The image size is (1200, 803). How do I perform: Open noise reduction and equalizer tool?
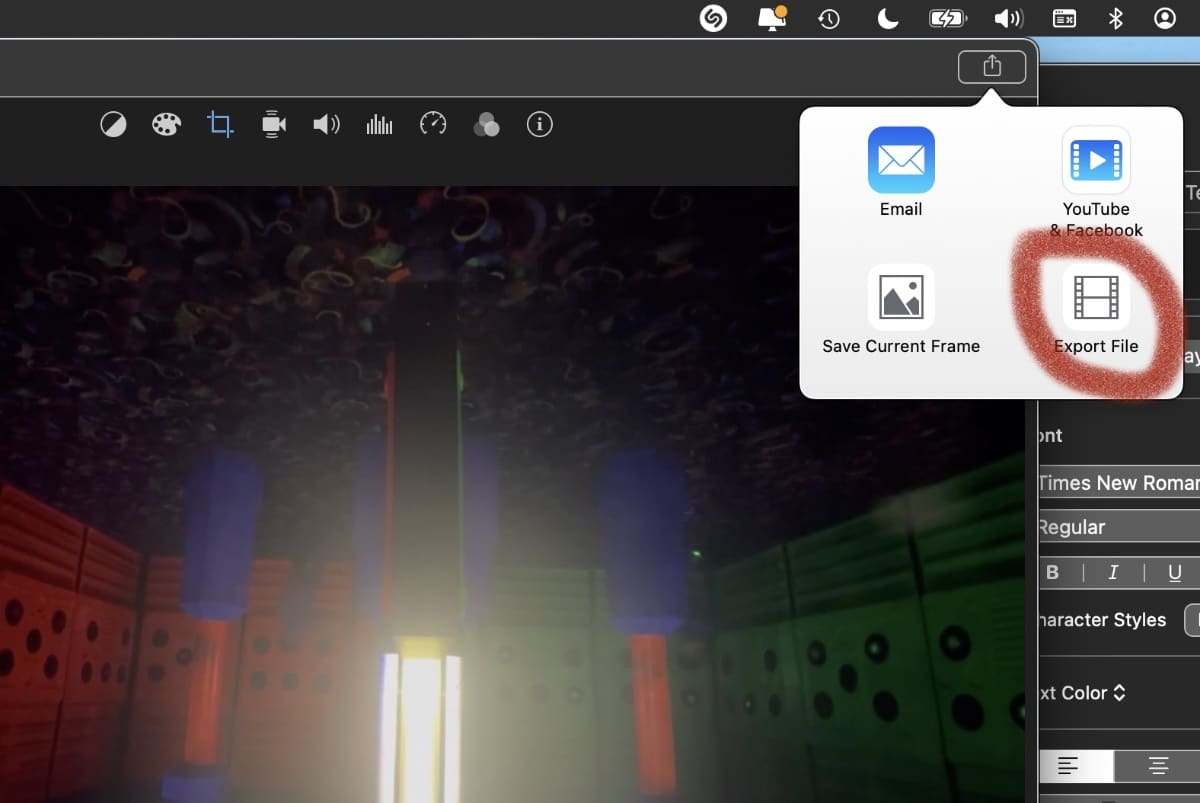coord(379,125)
